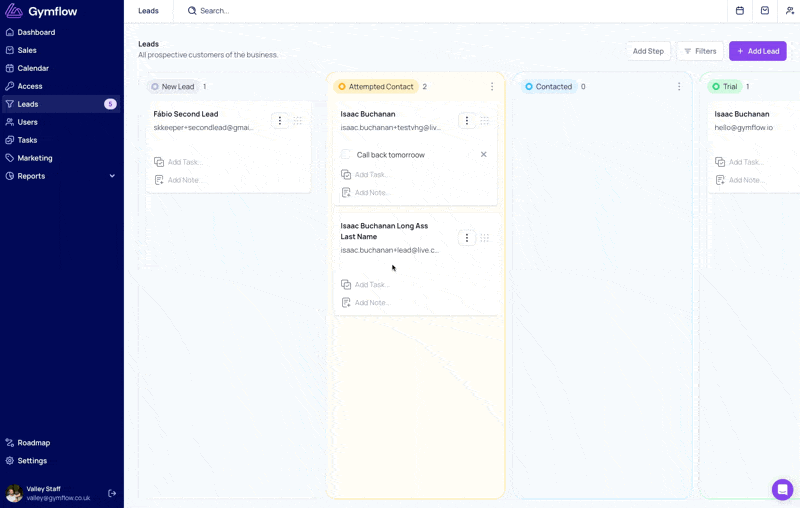
Task: Open the Contacted column options menu
Action: [679, 87]
